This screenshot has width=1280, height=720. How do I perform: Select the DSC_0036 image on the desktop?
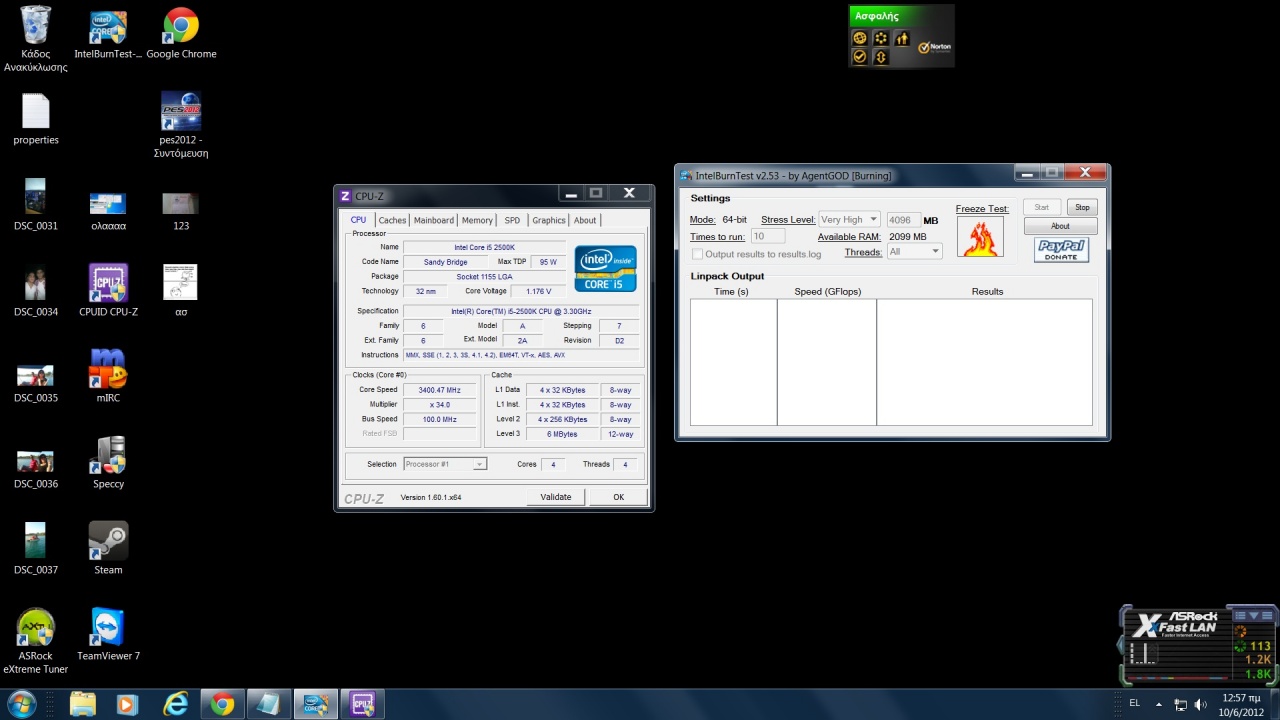coord(36,470)
